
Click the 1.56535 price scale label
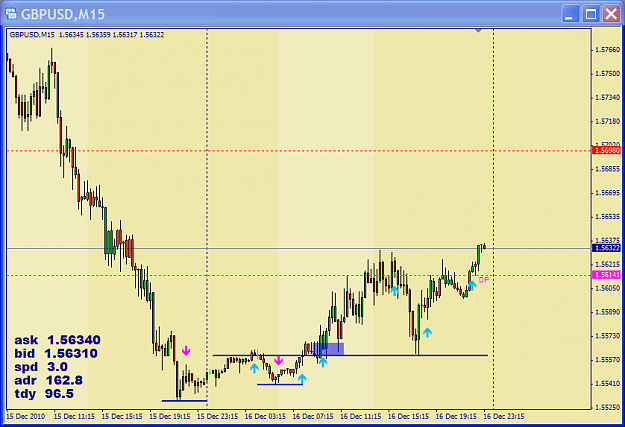(x=607, y=217)
